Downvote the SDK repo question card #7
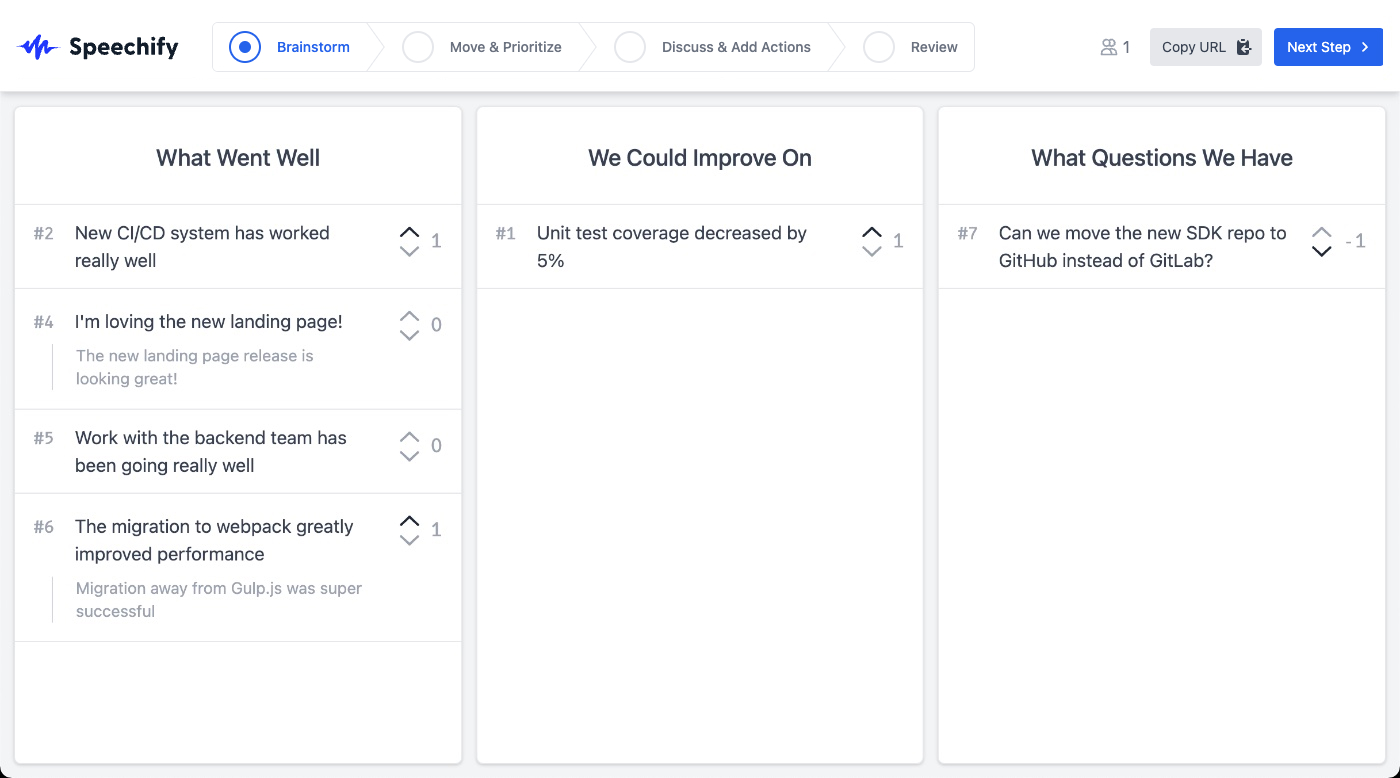 [x=1321, y=251]
